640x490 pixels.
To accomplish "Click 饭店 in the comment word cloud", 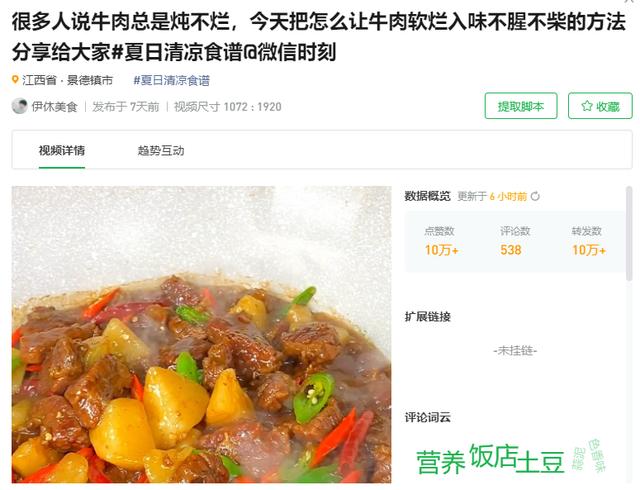I will click(x=494, y=456).
